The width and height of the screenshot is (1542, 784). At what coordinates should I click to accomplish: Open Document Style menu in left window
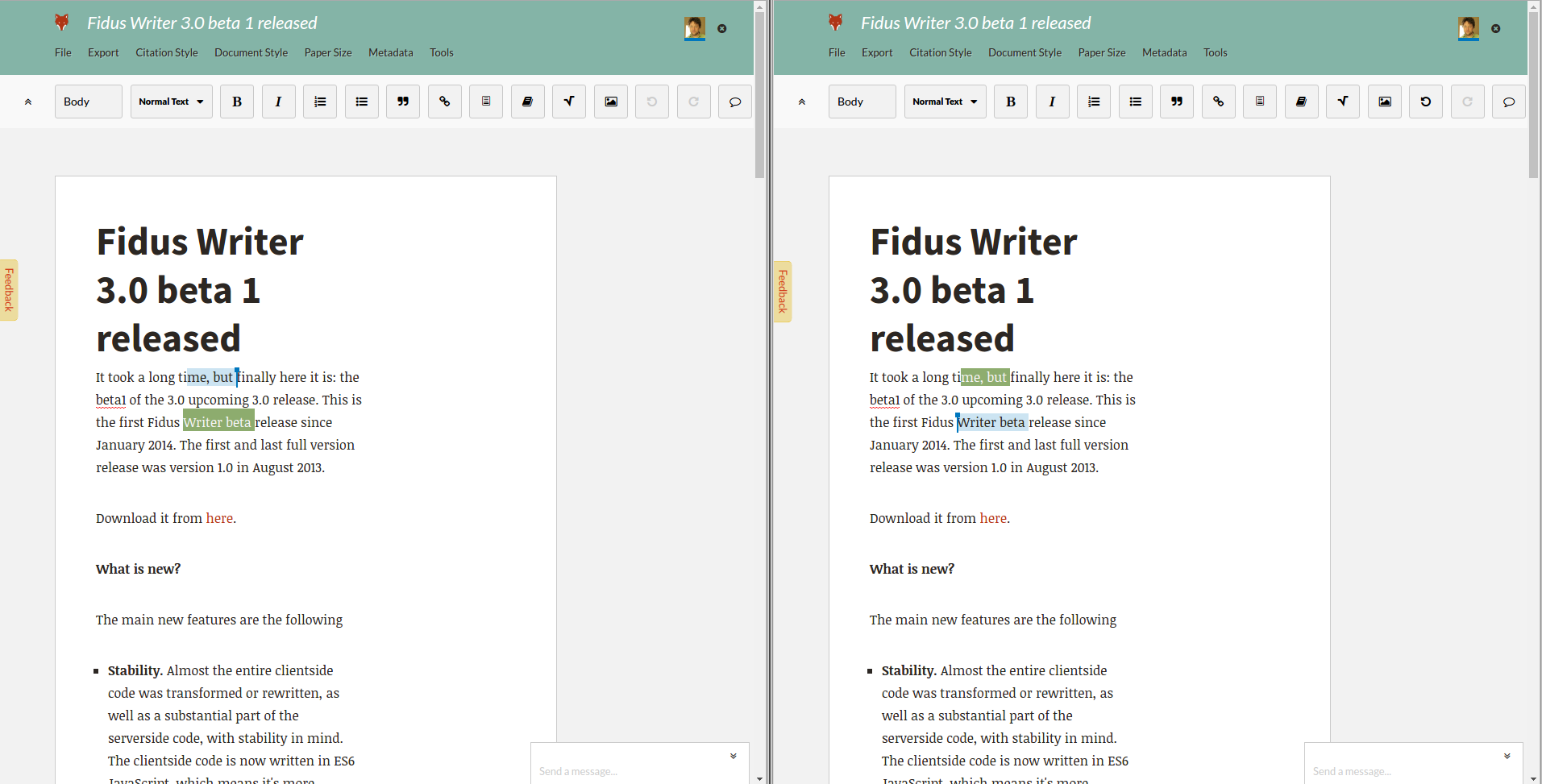point(251,52)
